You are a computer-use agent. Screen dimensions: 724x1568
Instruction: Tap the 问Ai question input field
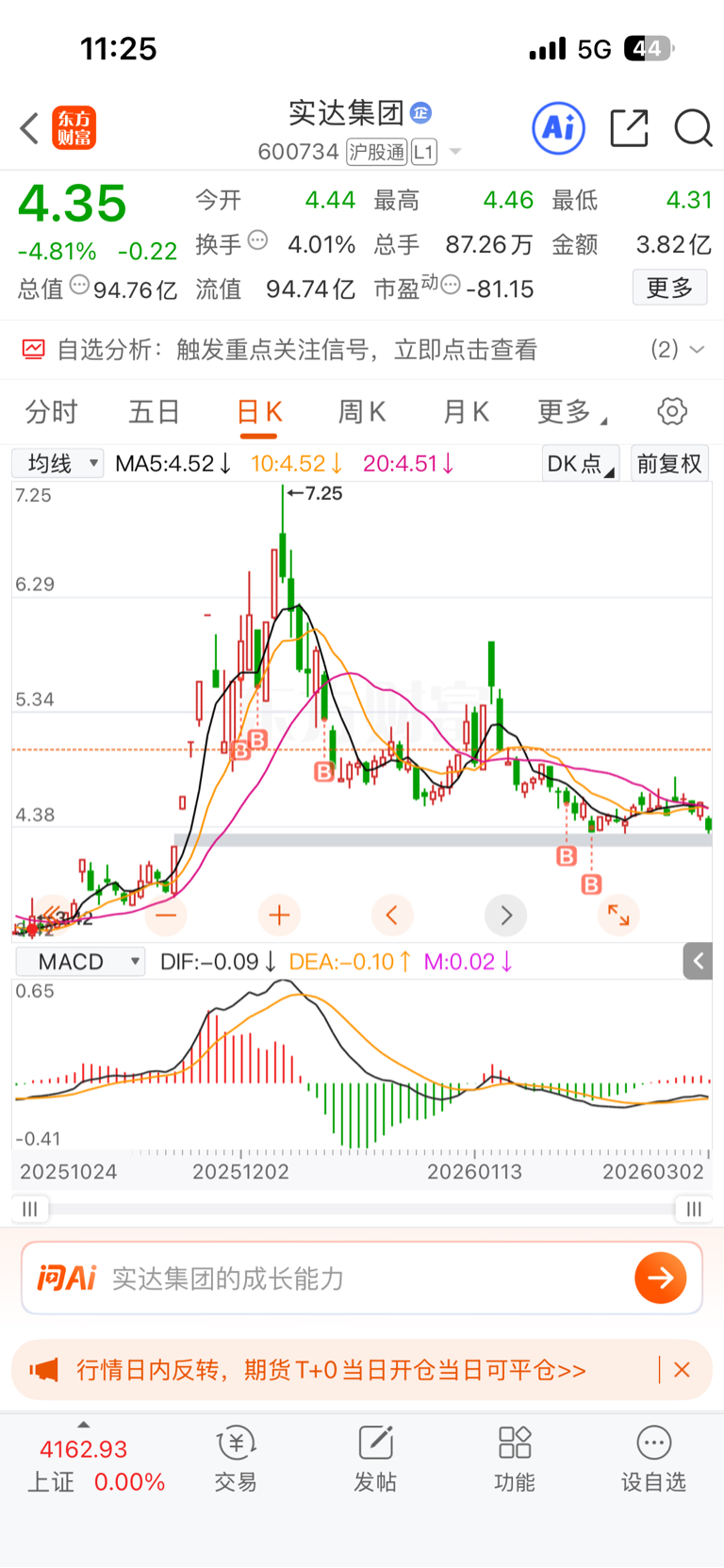362,1278
